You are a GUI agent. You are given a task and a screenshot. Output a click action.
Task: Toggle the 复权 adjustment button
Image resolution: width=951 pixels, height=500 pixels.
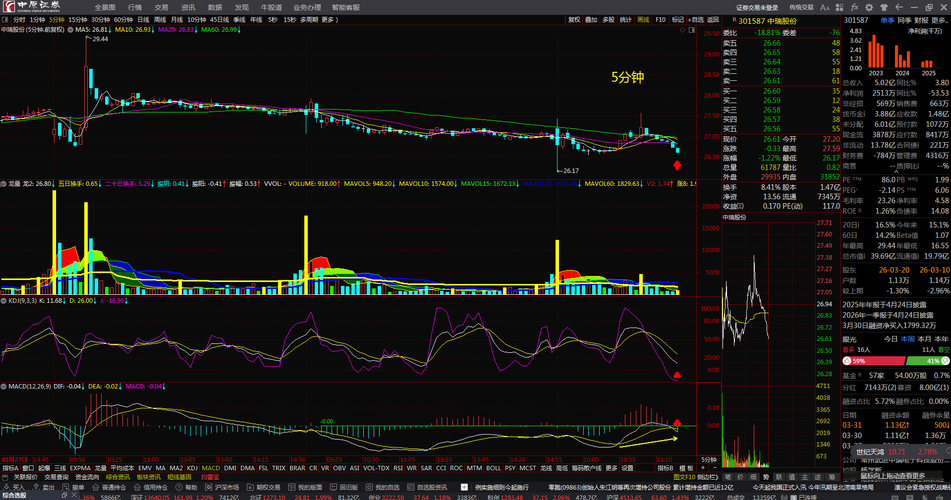pos(574,19)
